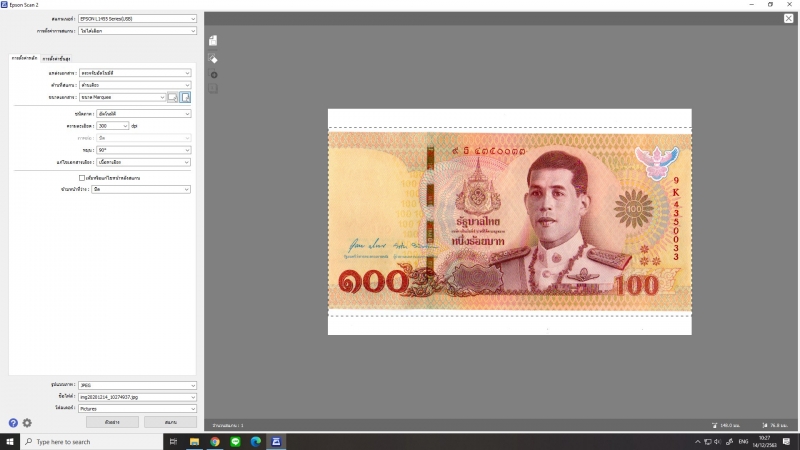Close the preview pane with the X button

(x=789, y=18)
